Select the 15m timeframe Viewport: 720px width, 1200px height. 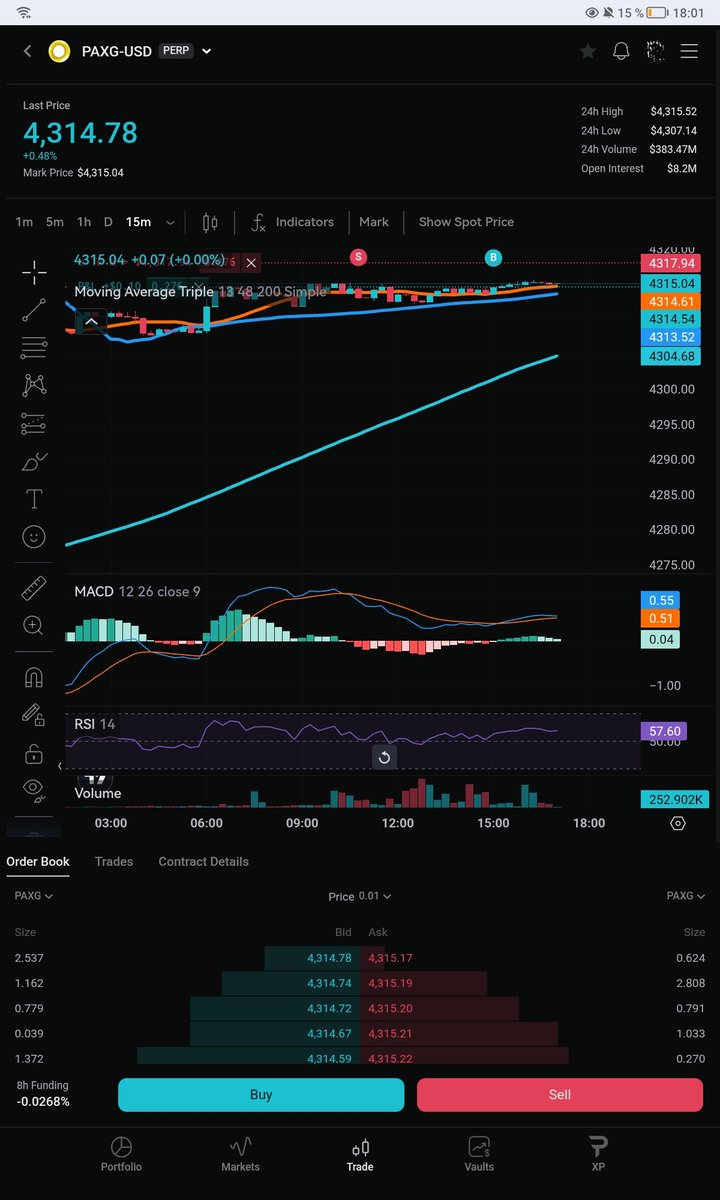138,222
